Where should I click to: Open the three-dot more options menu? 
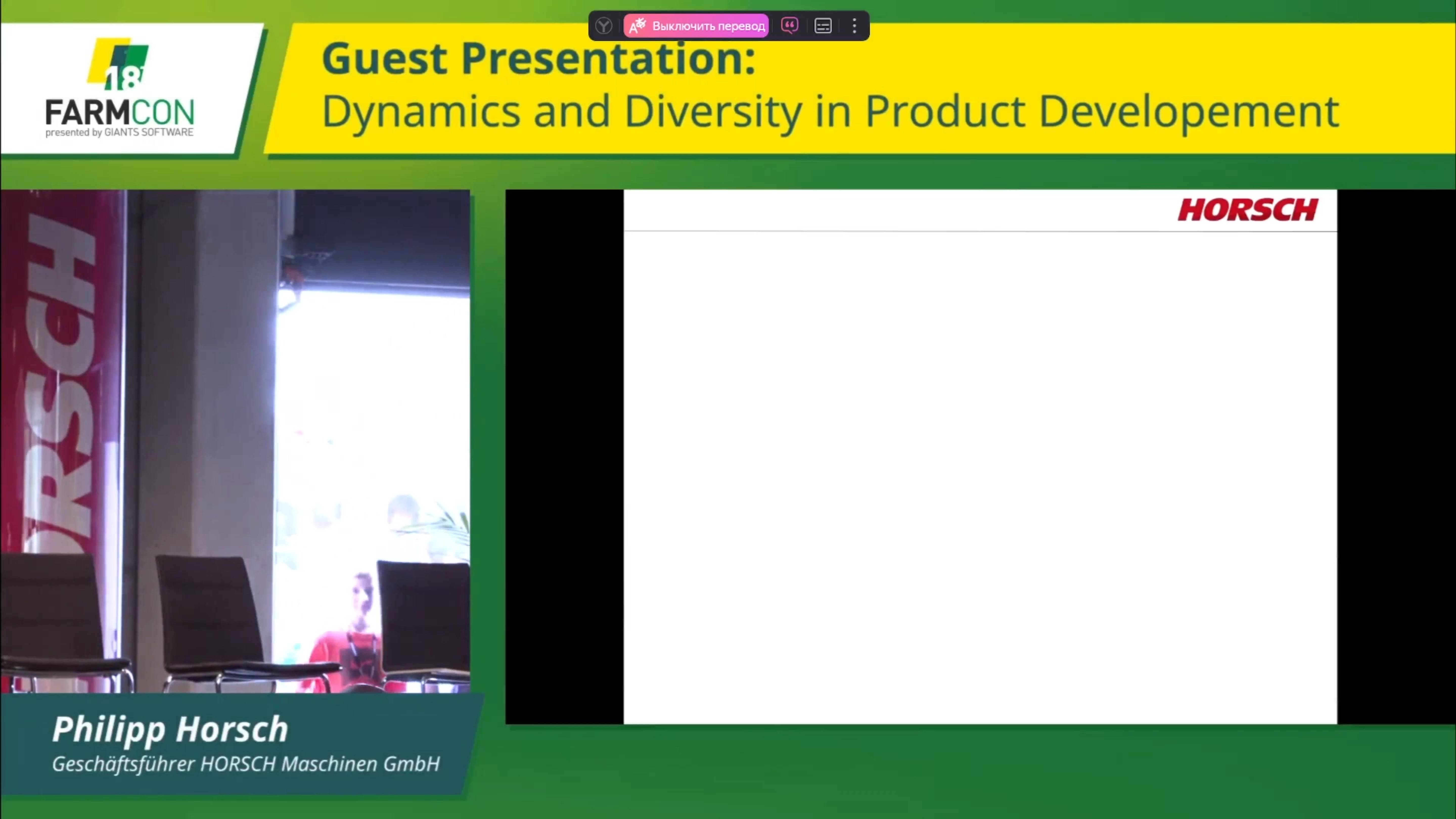pos(855,26)
